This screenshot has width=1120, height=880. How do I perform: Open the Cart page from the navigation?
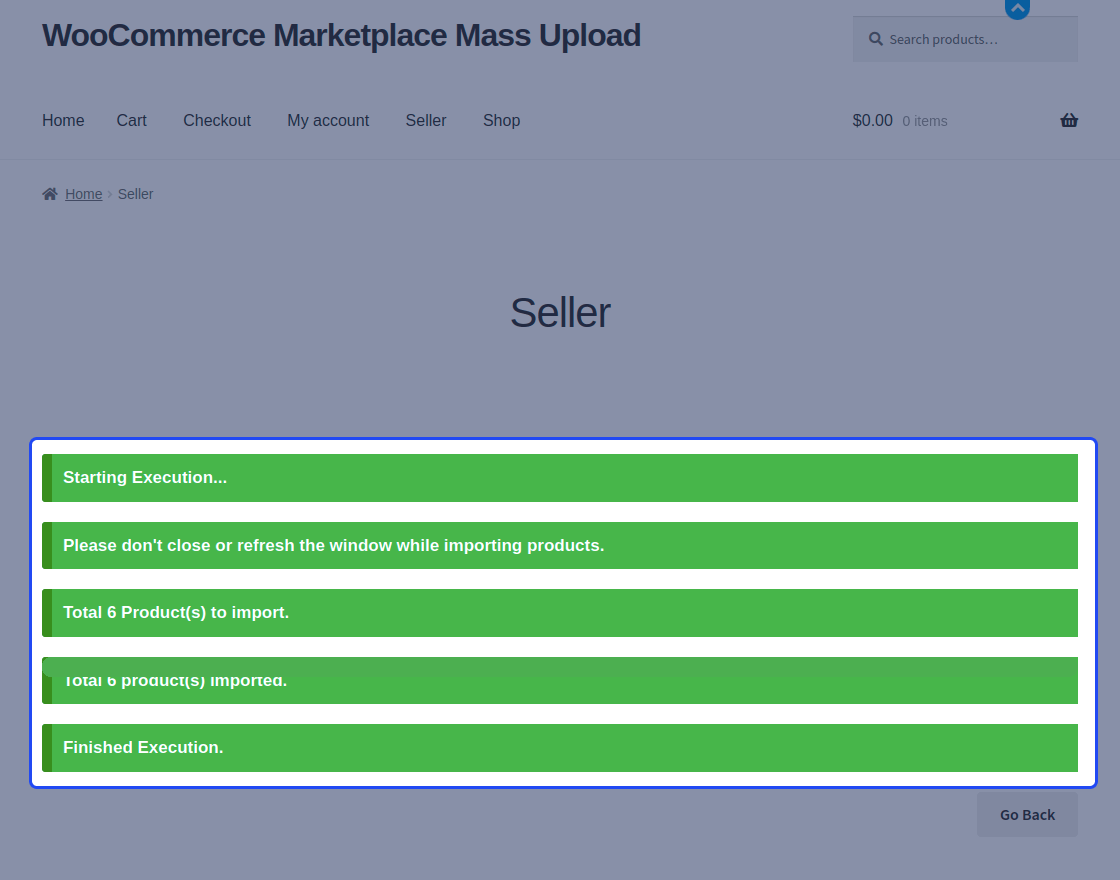131,120
